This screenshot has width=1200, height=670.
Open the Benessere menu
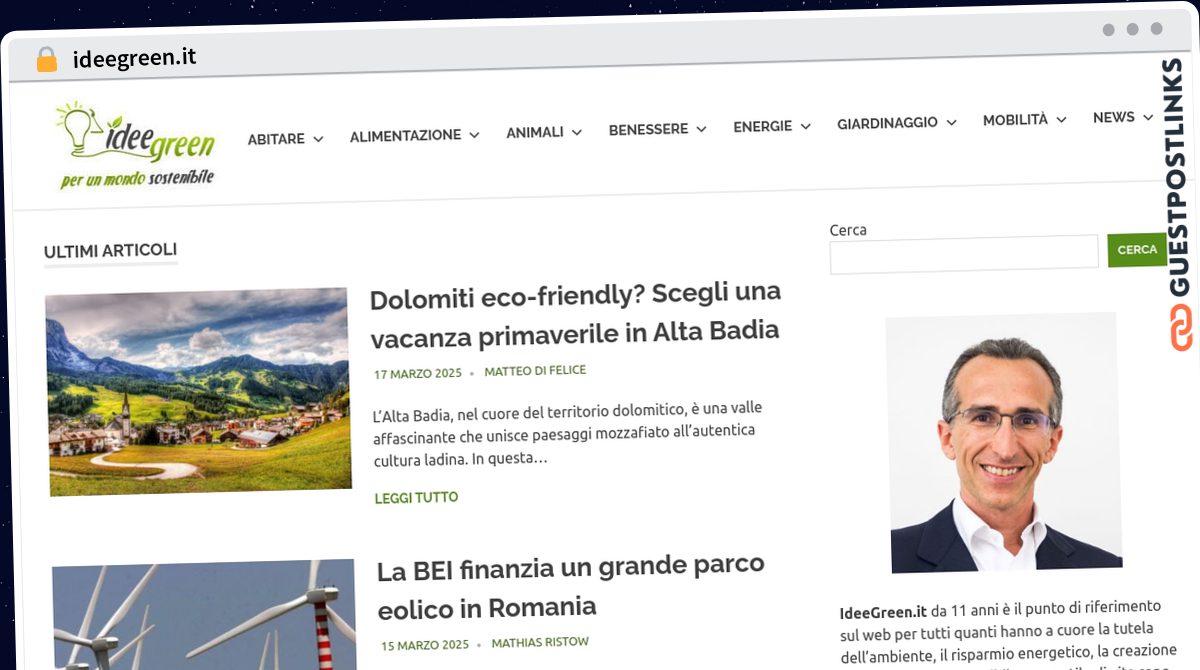648,129
